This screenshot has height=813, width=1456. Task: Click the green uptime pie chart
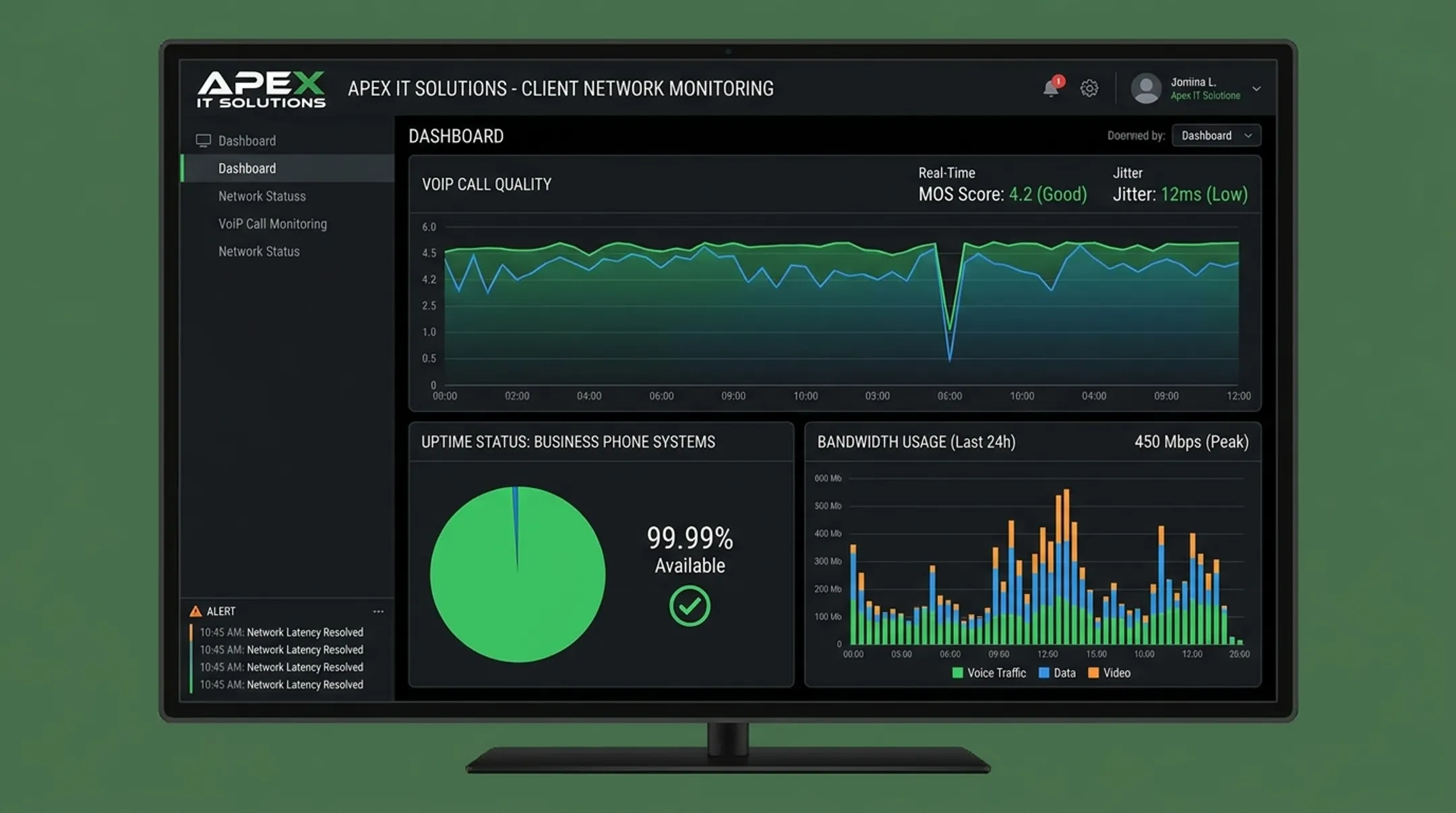[518, 574]
